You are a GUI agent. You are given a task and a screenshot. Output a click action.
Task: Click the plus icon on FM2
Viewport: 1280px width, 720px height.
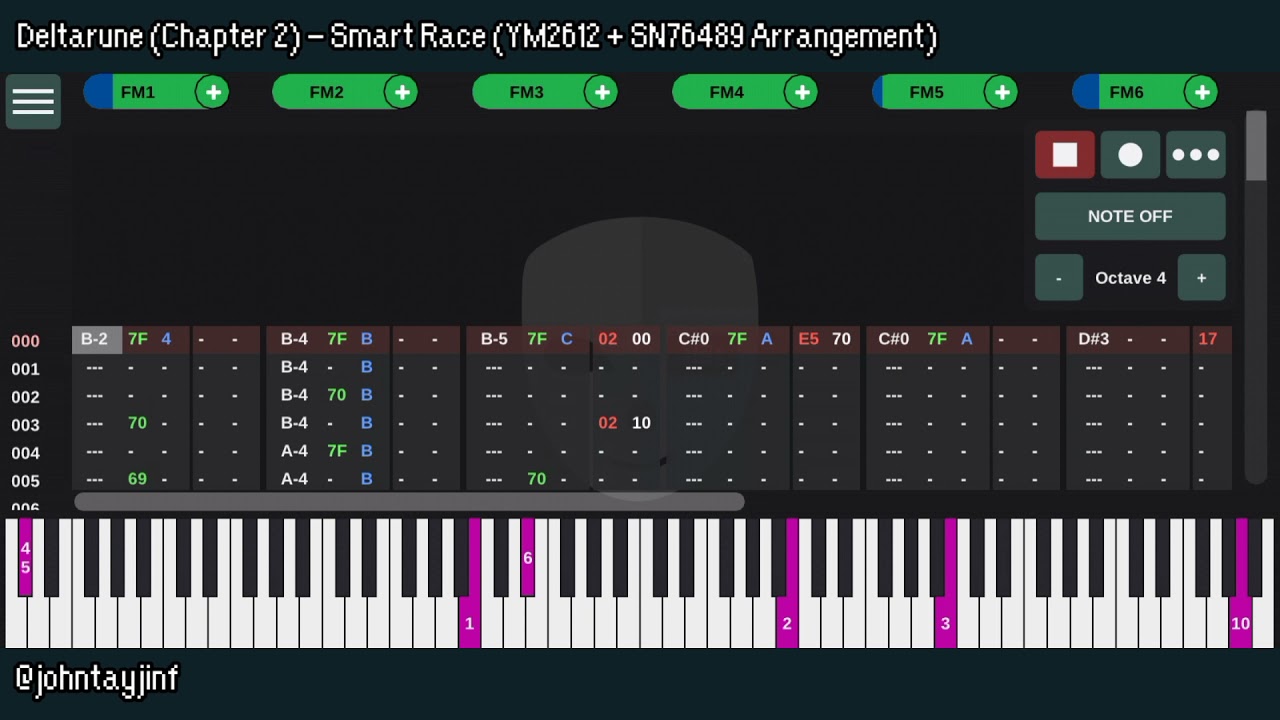tap(402, 92)
